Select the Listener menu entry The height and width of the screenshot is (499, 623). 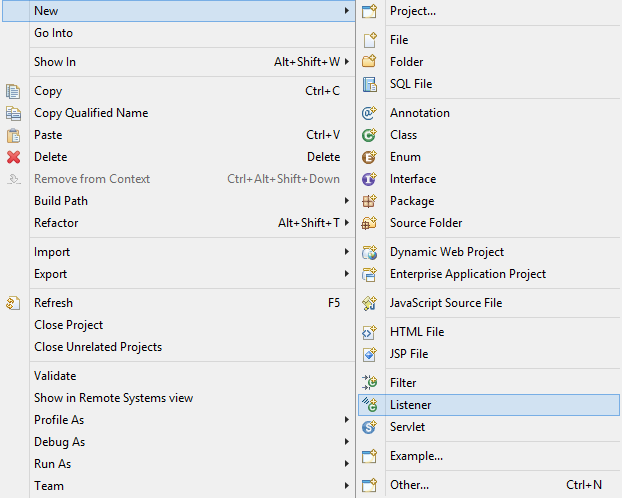(x=410, y=405)
